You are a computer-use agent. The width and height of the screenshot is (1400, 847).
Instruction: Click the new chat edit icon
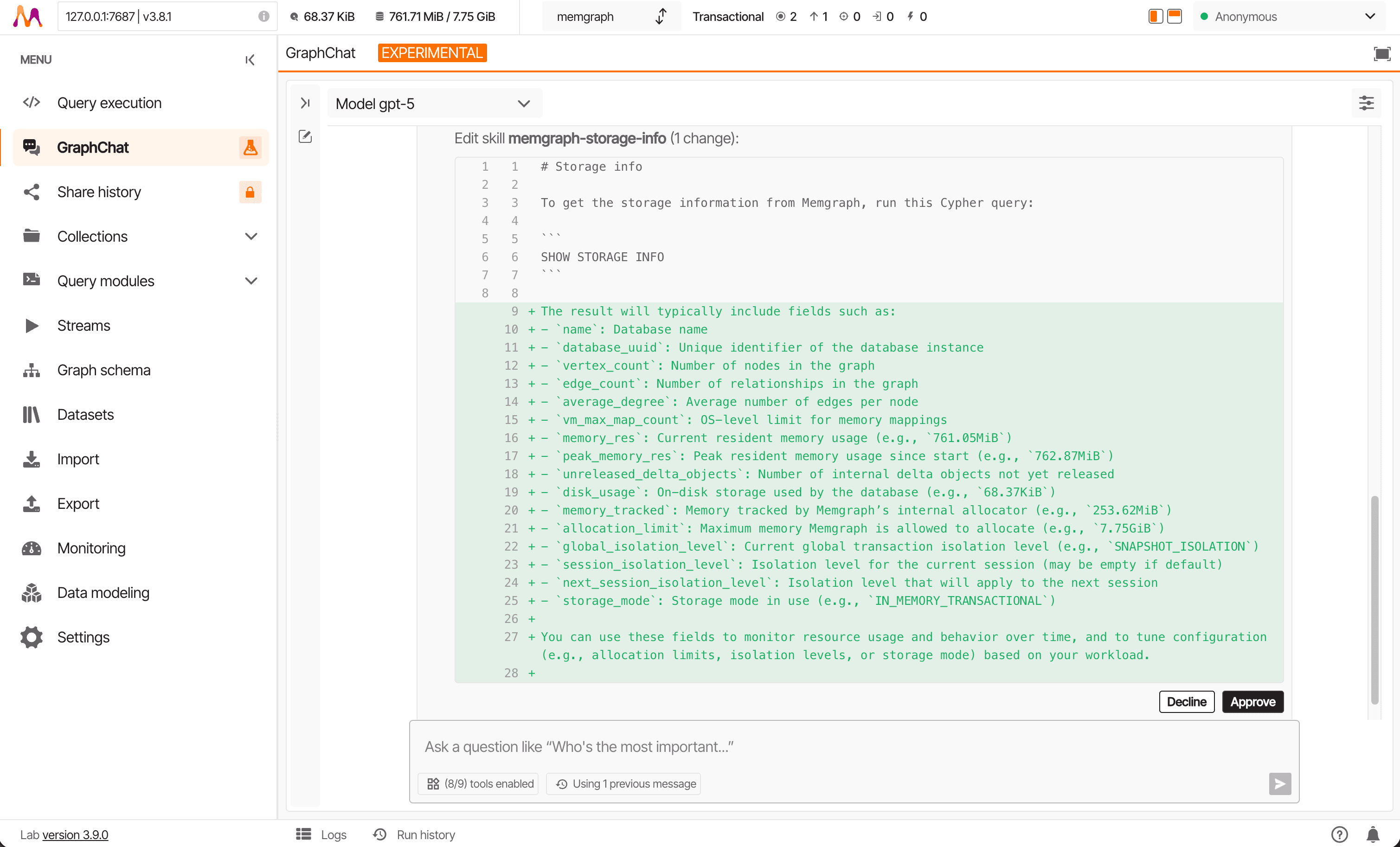305,136
